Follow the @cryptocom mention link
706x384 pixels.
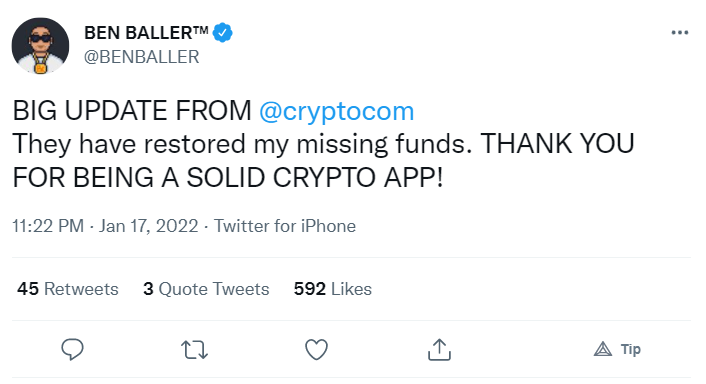[336, 111]
